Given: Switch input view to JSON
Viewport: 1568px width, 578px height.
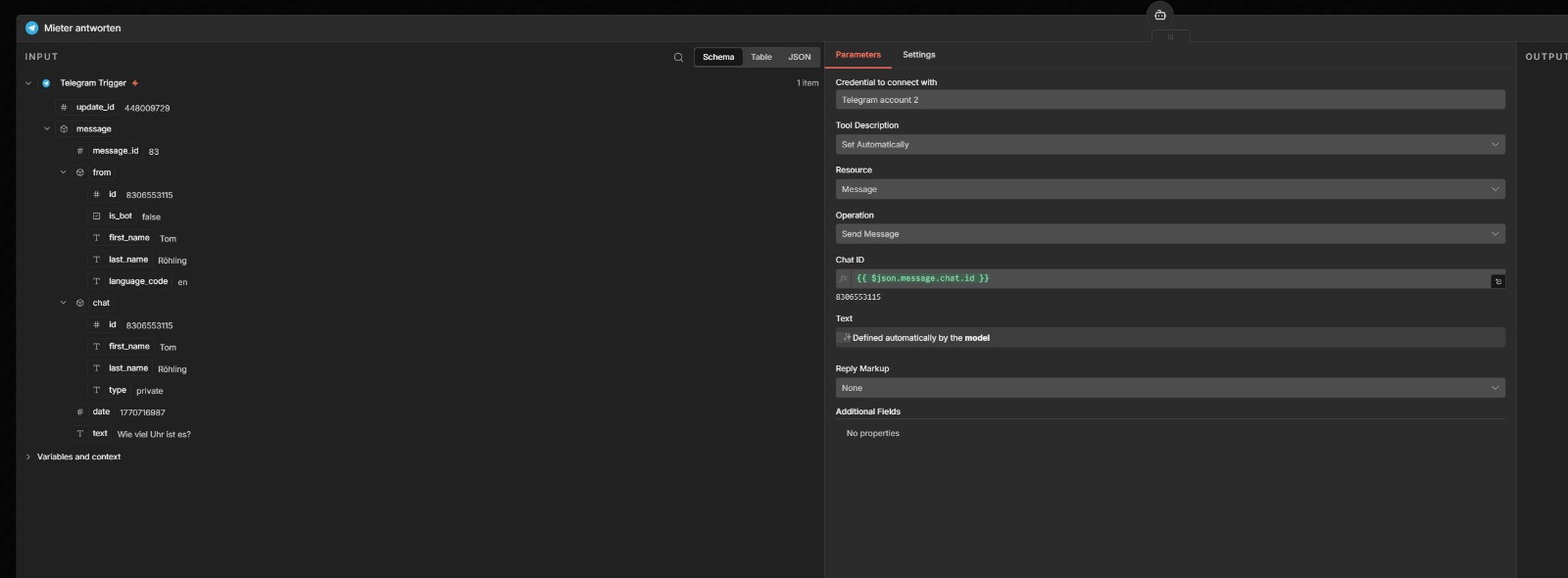Looking at the screenshot, I should (x=800, y=57).
